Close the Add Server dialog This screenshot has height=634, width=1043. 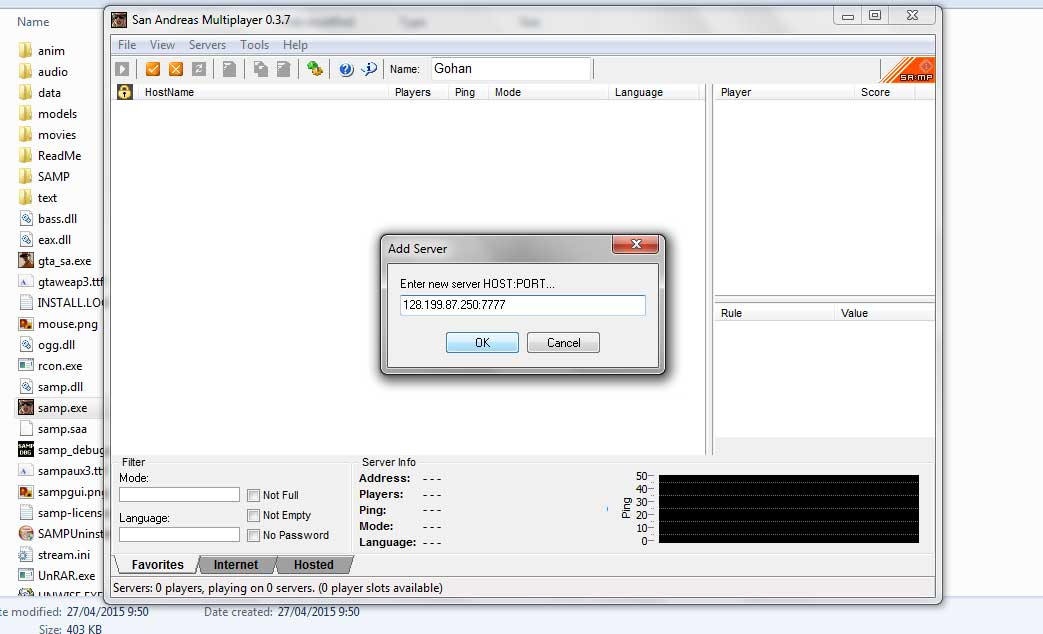(635, 244)
